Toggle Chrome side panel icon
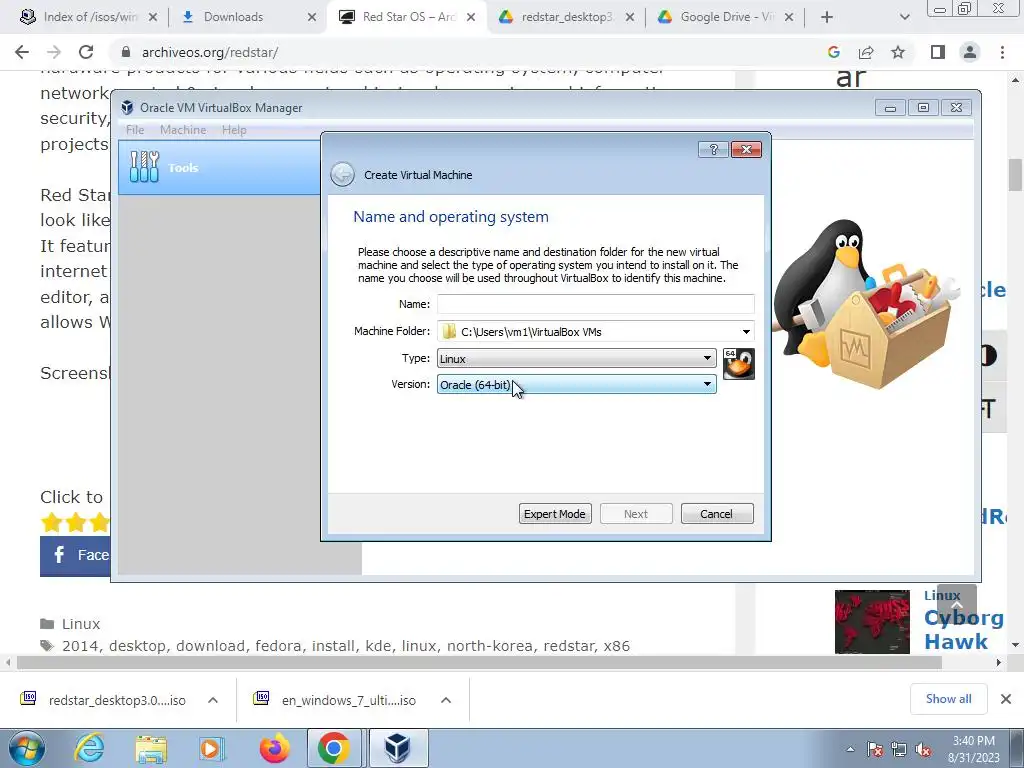 coord(938,52)
